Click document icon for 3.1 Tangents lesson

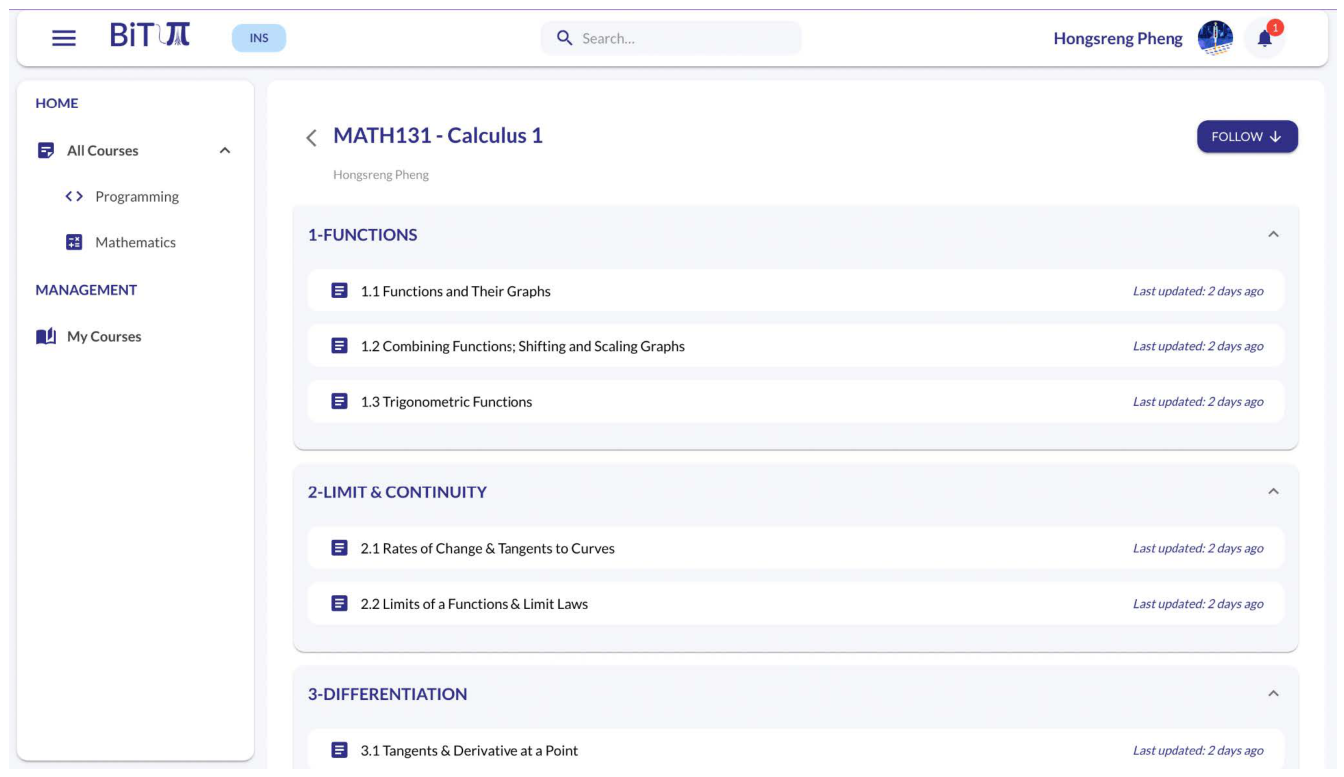click(340, 750)
